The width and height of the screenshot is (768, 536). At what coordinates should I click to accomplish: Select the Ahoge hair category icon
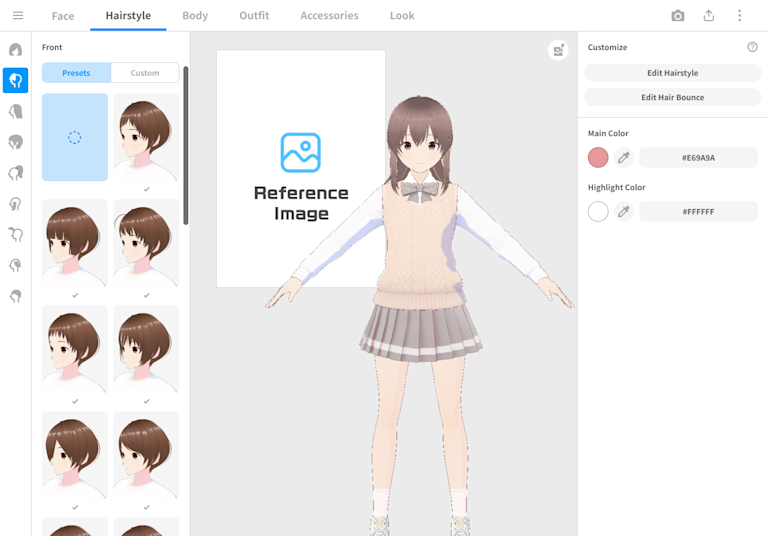[16, 235]
